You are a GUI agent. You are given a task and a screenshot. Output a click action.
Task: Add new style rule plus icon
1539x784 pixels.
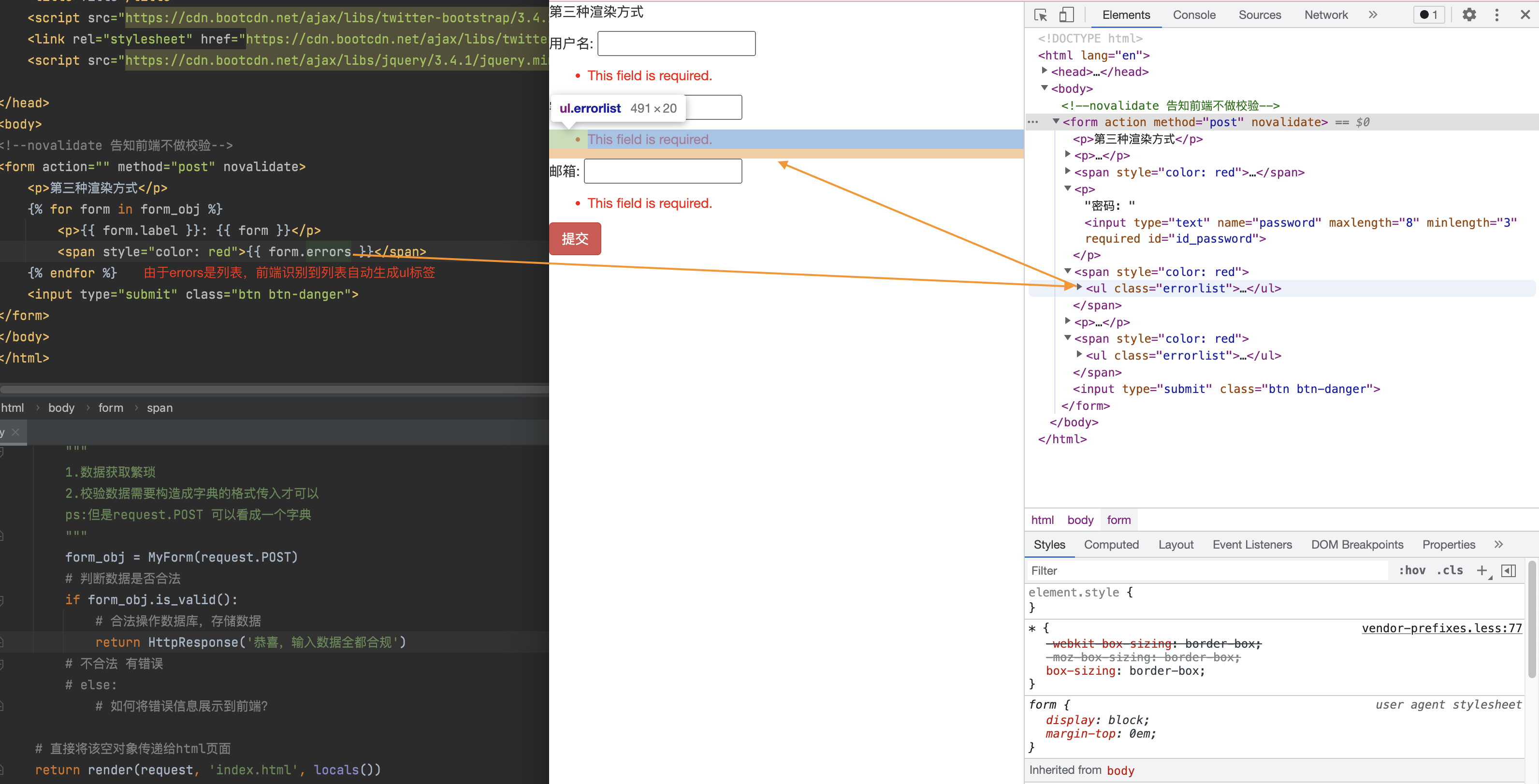point(1481,571)
